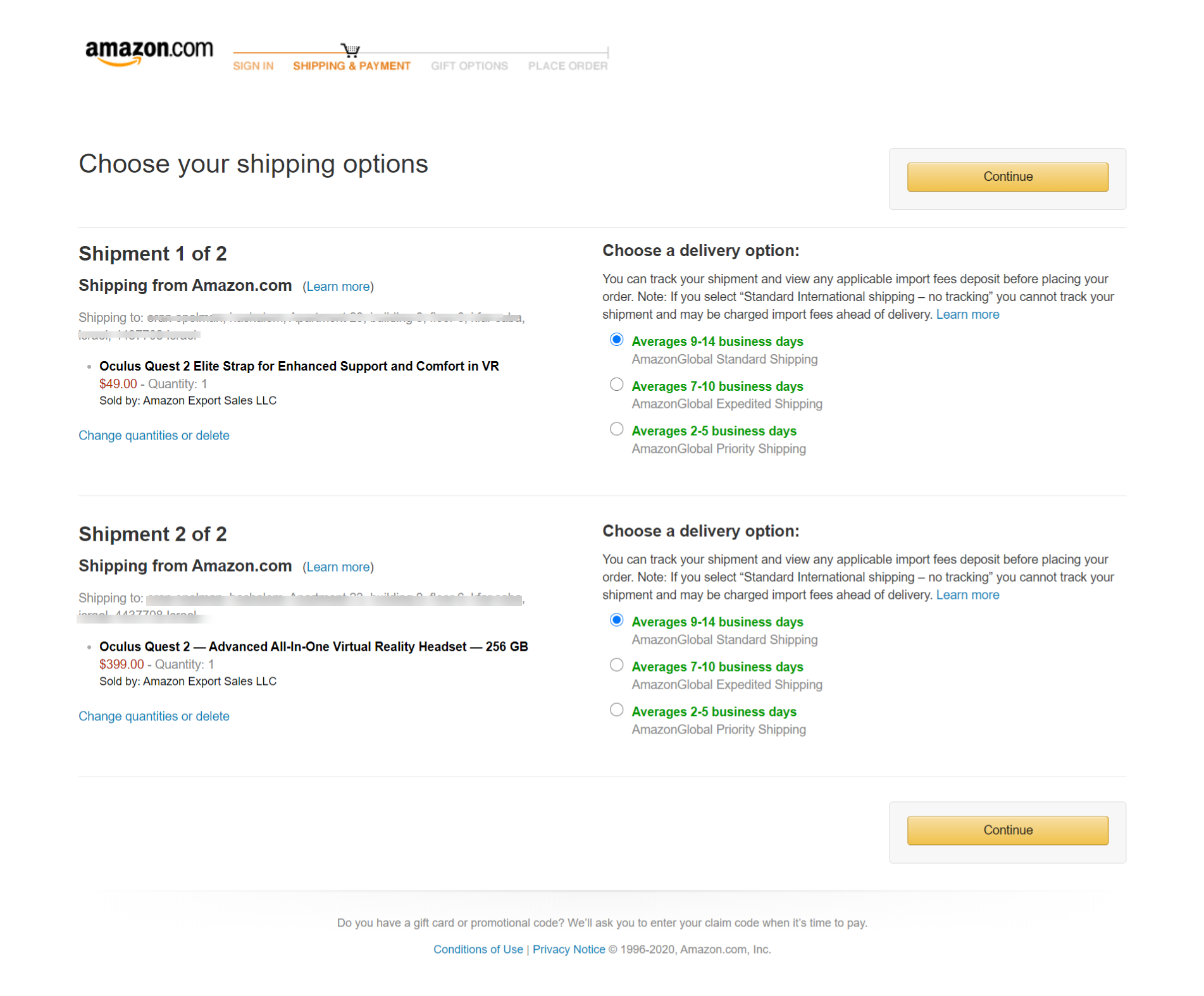Click Change quantities or delete for Quest 2 headset

coord(154,716)
